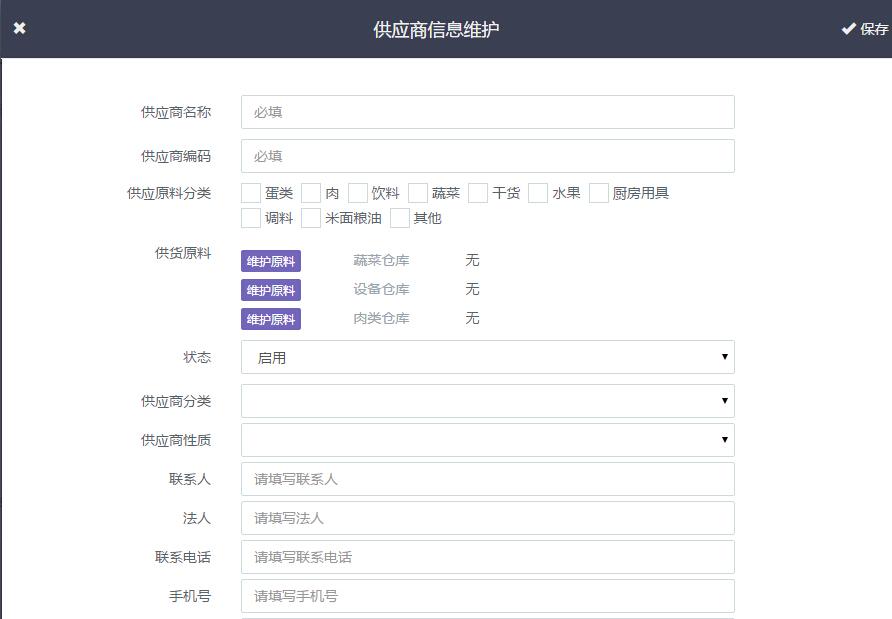This screenshot has height=619, width=892.
Task: Click 维护原料 button for 蔬菜仓库
Action: coord(271,261)
